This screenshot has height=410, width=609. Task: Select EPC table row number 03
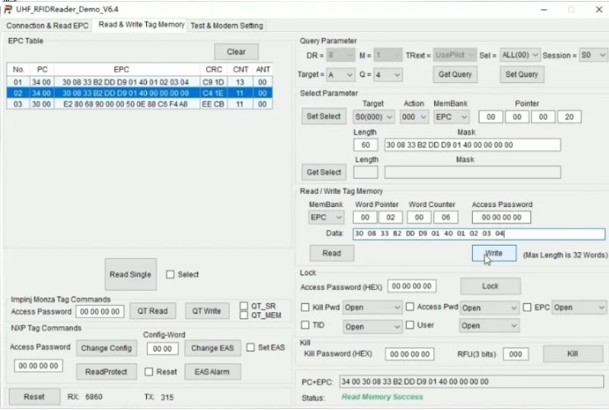click(x=18, y=103)
